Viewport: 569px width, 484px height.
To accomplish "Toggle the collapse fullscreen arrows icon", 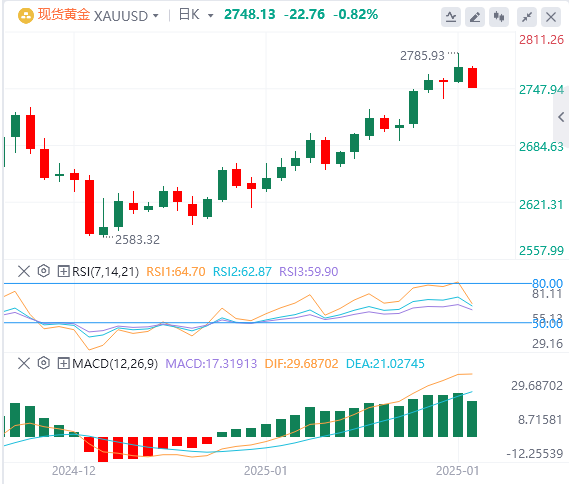I will 527,17.
